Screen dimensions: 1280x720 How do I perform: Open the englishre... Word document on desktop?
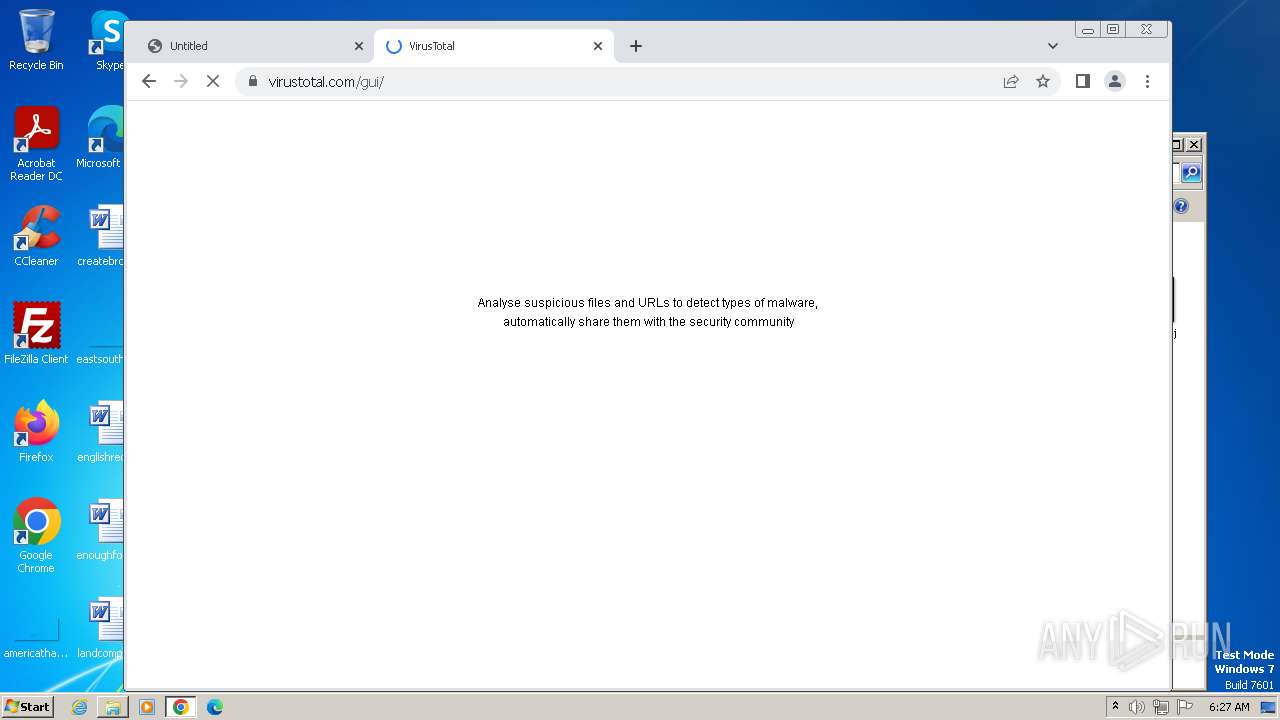(x=100, y=431)
